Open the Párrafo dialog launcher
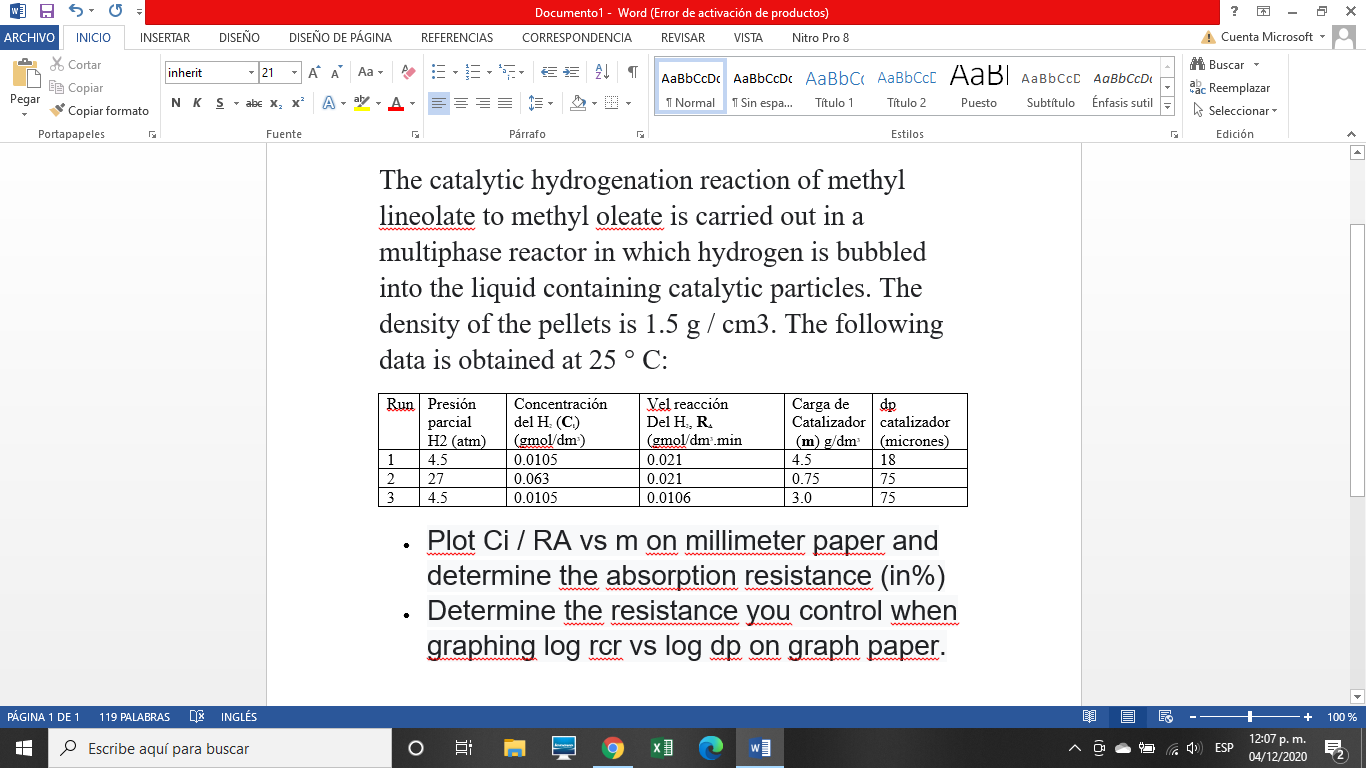 pyautogui.click(x=640, y=134)
